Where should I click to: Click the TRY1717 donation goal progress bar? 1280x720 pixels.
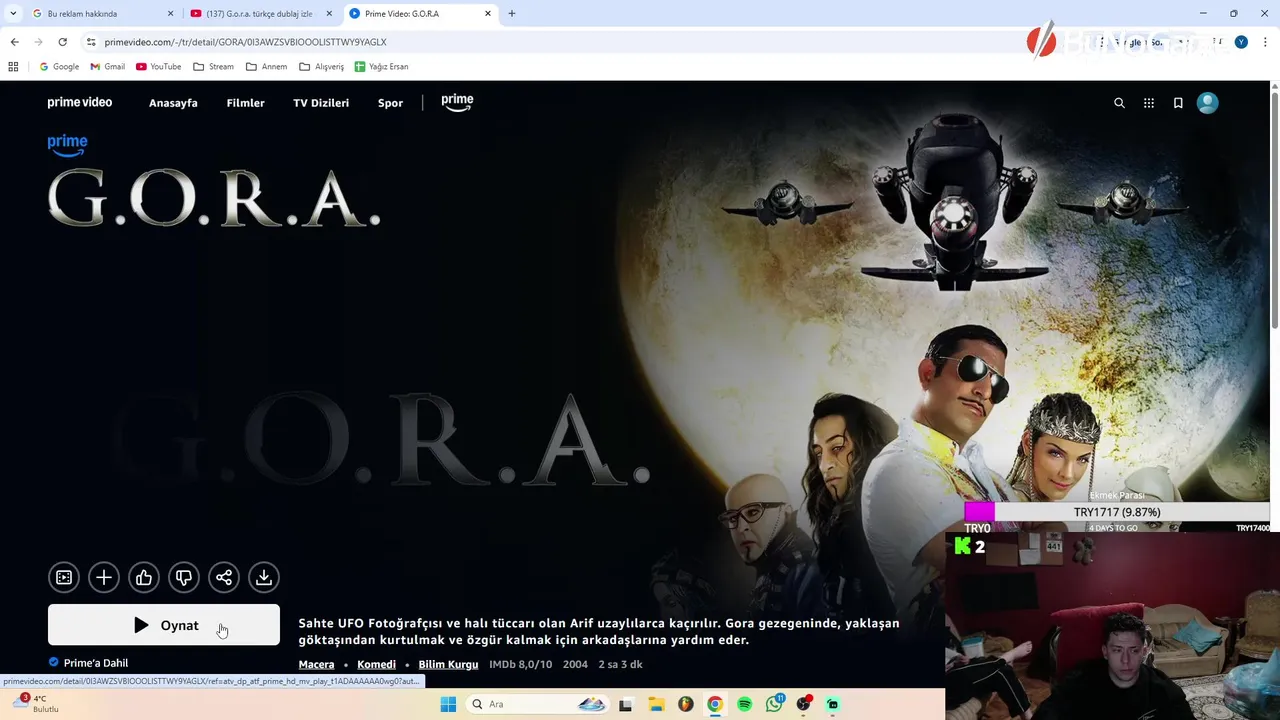click(x=1117, y=512)
